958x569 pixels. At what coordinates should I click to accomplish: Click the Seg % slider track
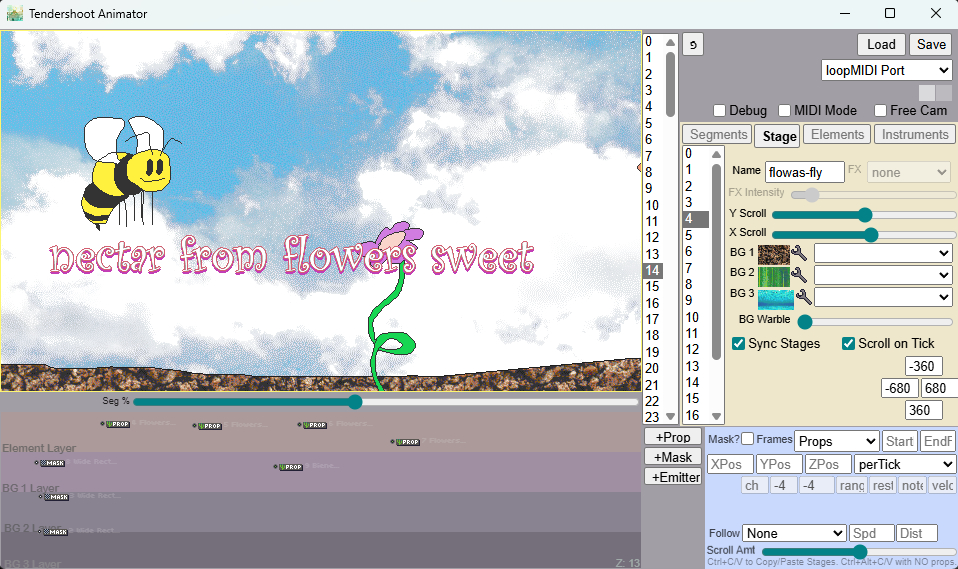coord(385,402)
